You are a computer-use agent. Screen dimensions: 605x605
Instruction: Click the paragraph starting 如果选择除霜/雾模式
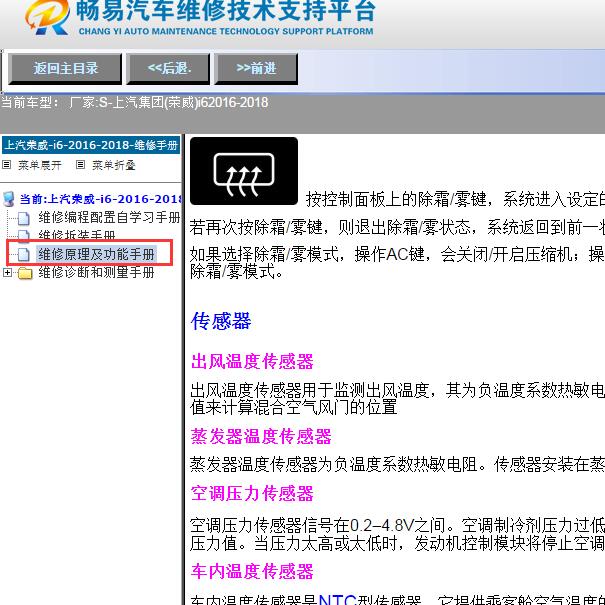coord(397,263)
